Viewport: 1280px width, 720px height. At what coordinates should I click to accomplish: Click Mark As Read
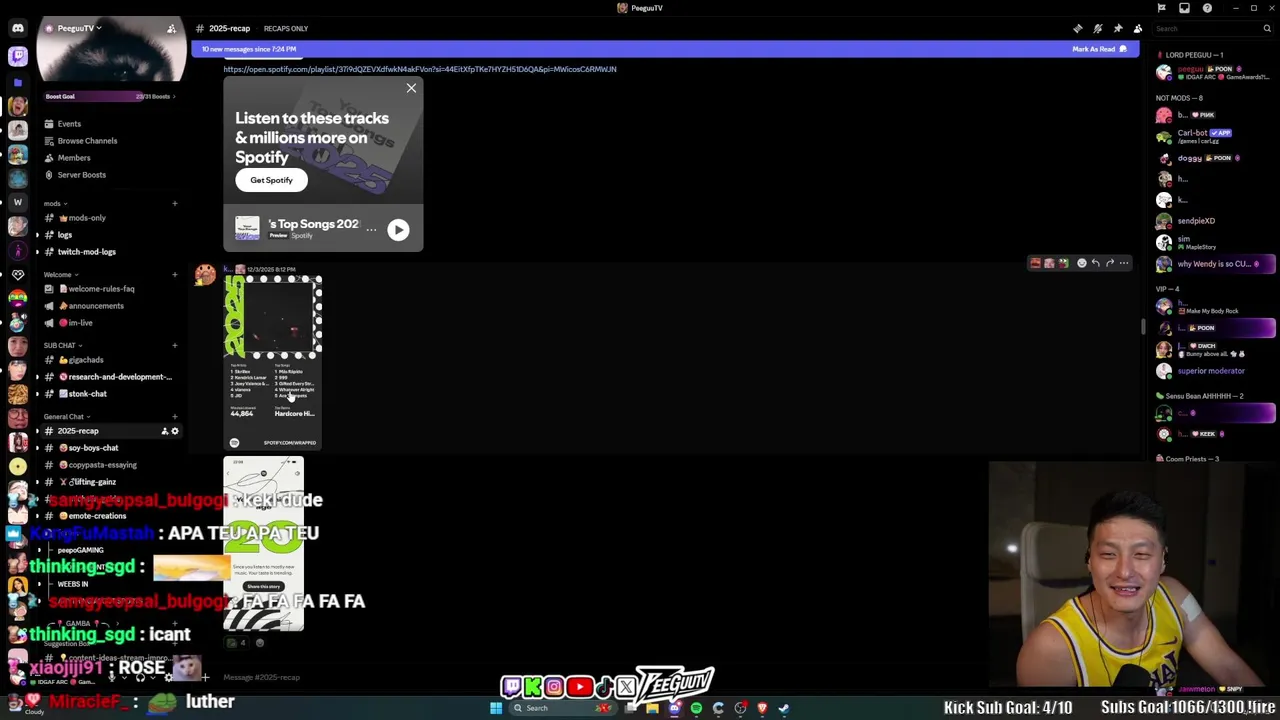(1099, 49)
